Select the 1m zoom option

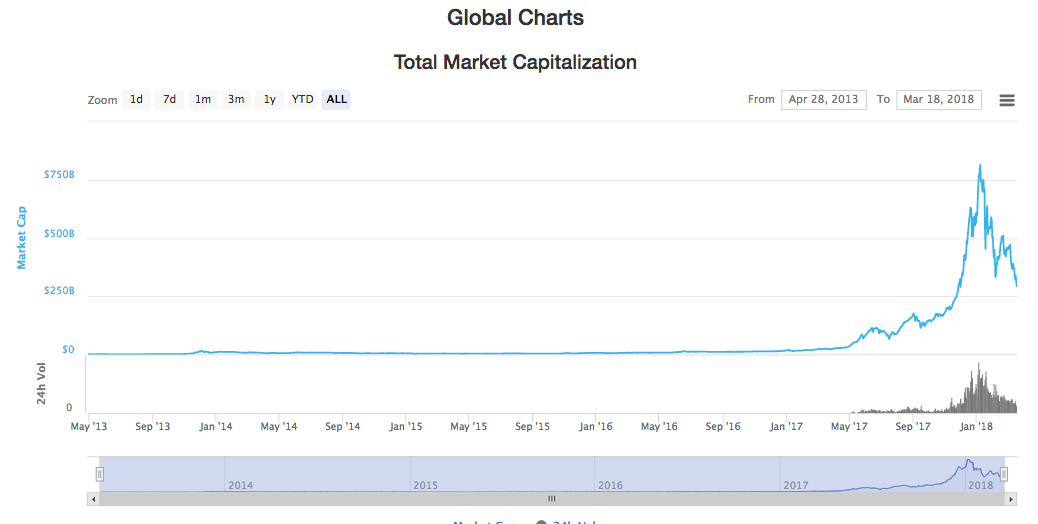pos(203,99)
